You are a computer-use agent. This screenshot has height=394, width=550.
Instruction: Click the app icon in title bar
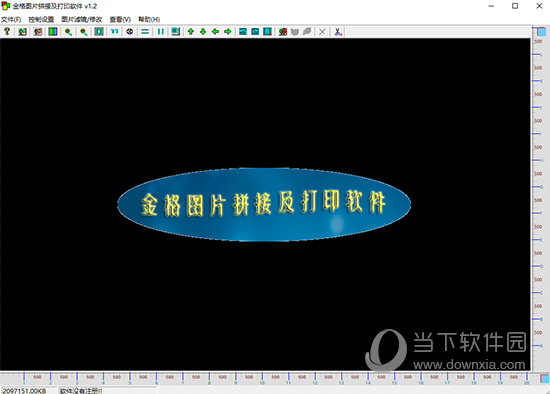pyautogui.click(x=6, y=6)
